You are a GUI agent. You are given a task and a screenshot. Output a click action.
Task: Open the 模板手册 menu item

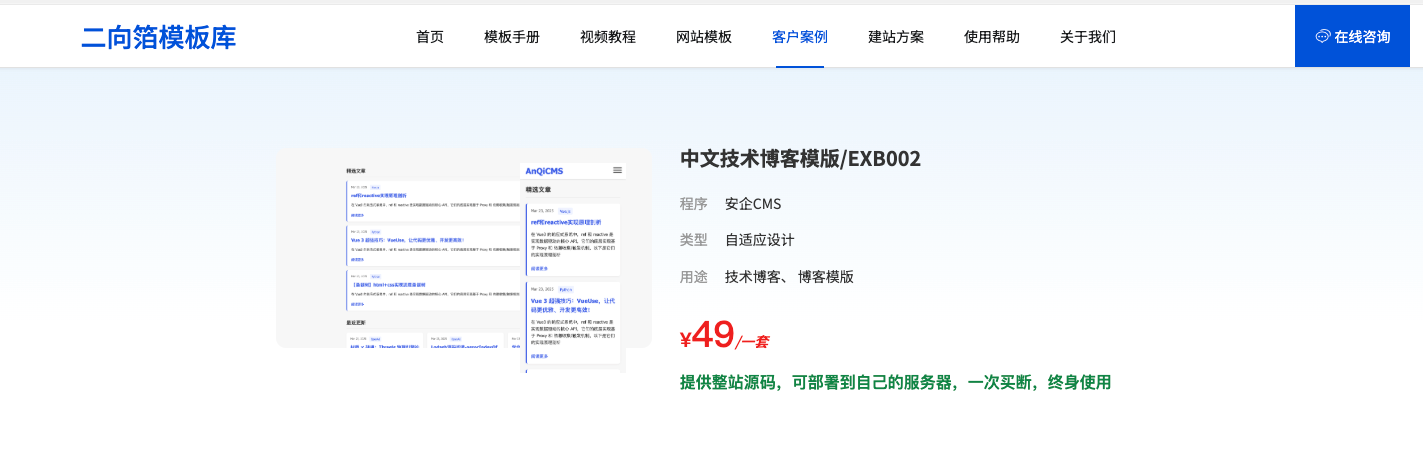512,37
